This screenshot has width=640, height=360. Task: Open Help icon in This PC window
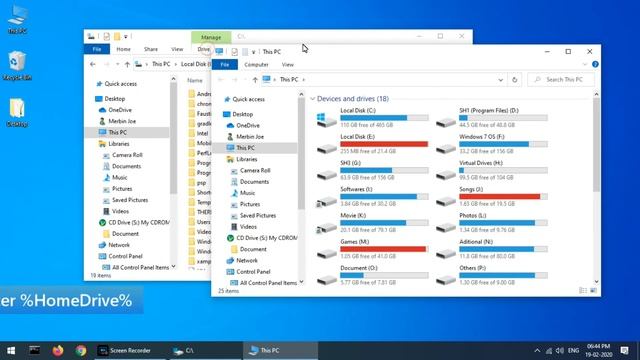(595, 64)
